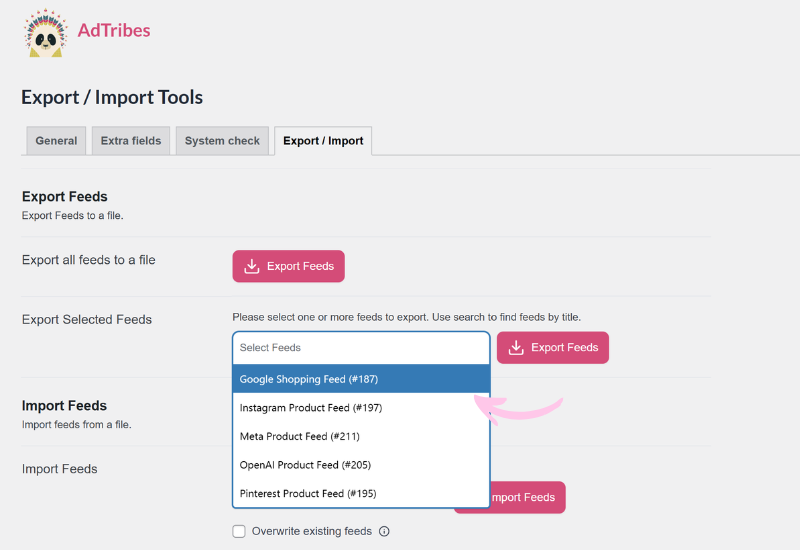Switch to the Extra fields tab
Viewport: 800px width, 550px height.
(x=131, y=141)
